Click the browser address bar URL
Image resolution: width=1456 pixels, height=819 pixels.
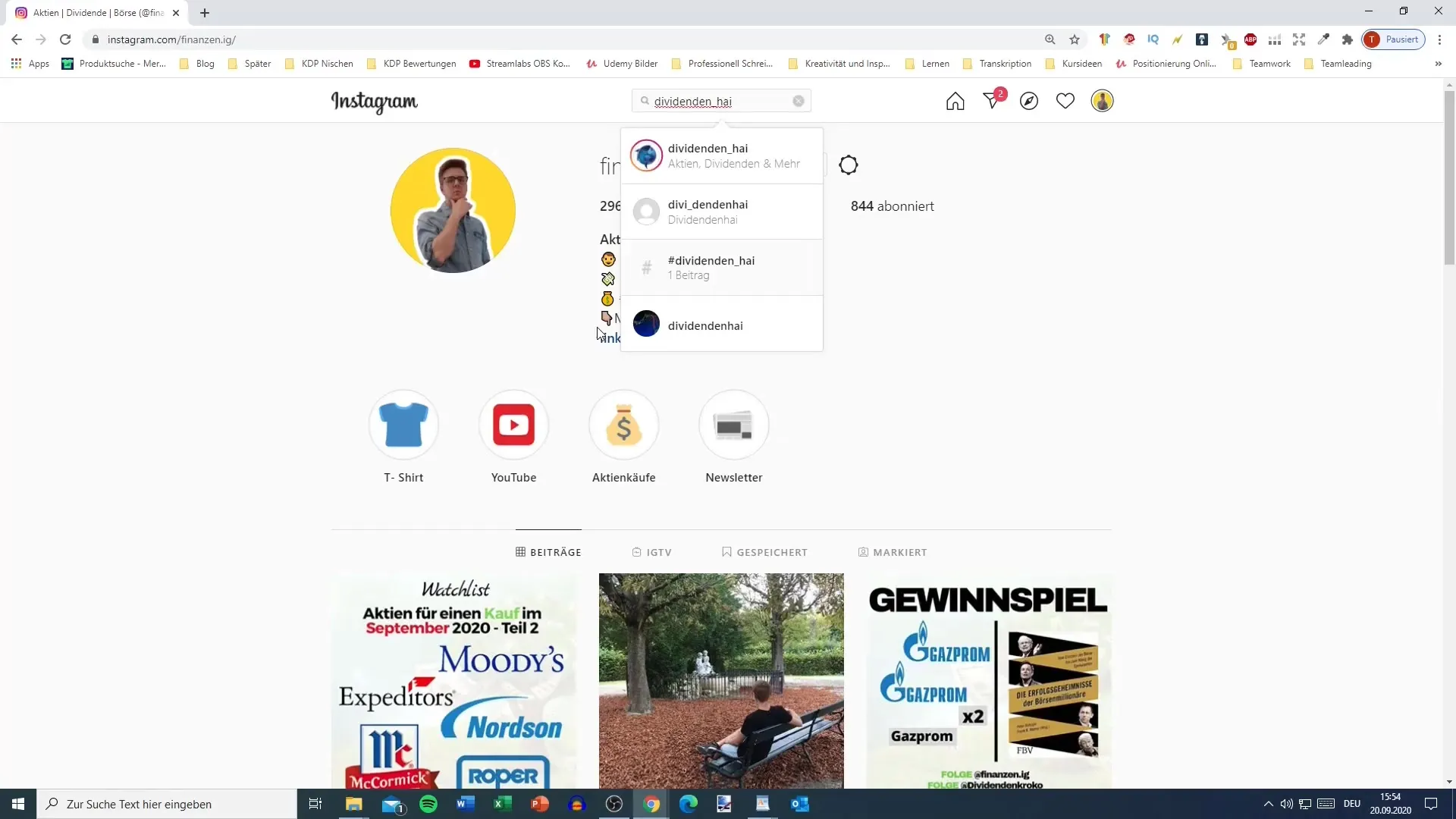(171, 39)
